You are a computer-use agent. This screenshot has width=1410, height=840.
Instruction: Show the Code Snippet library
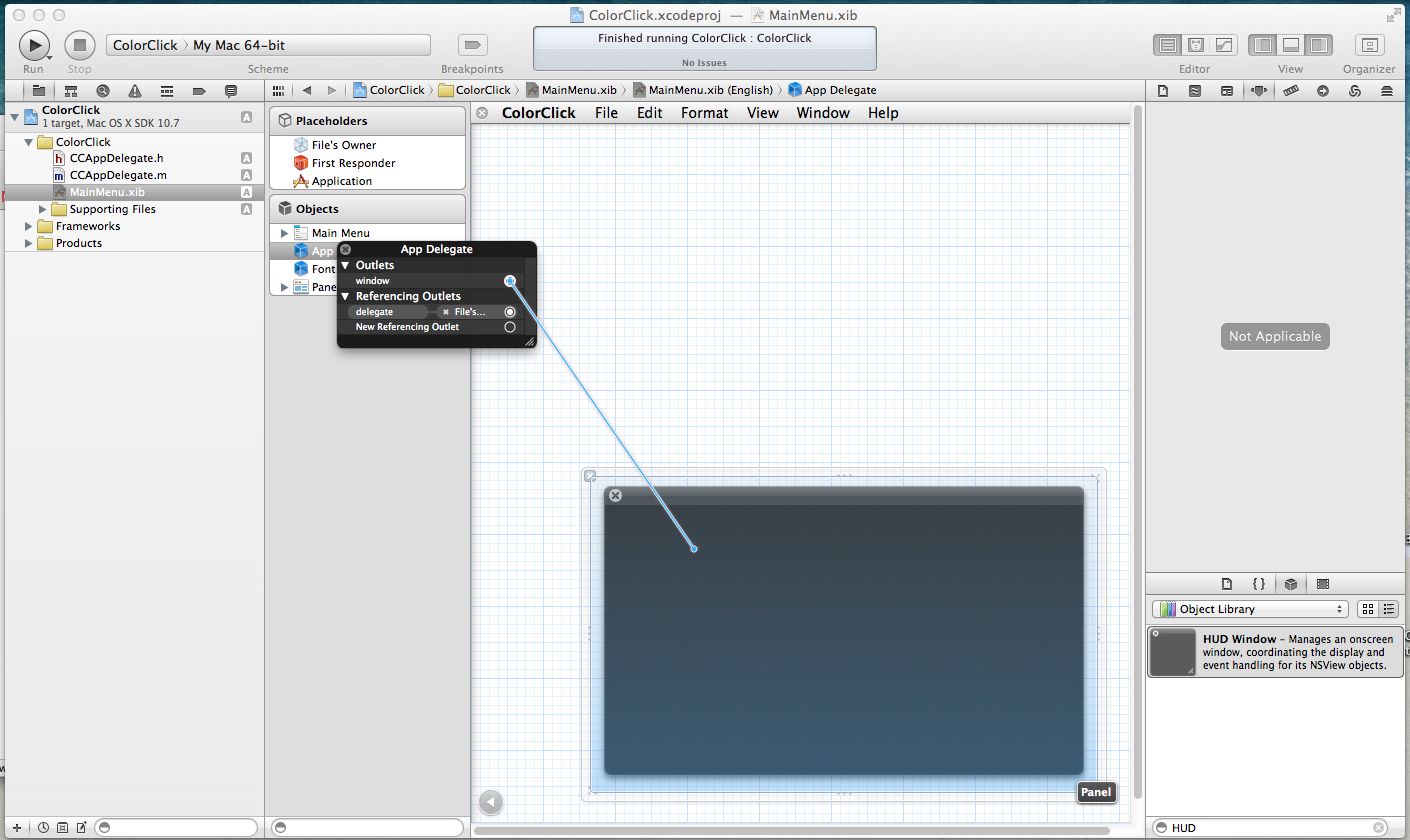pos(1259,584)
